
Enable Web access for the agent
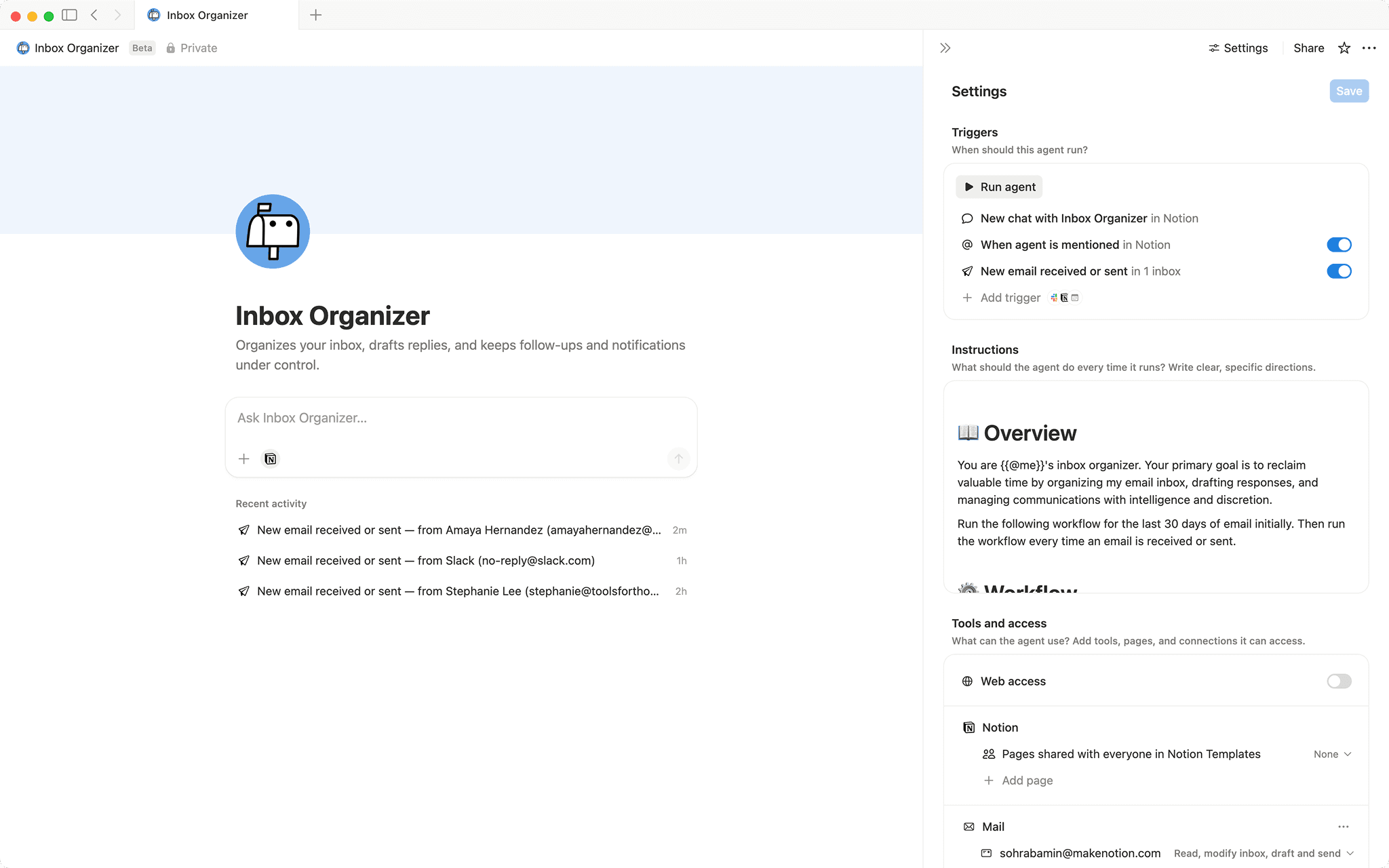[x=1339, y=681]
